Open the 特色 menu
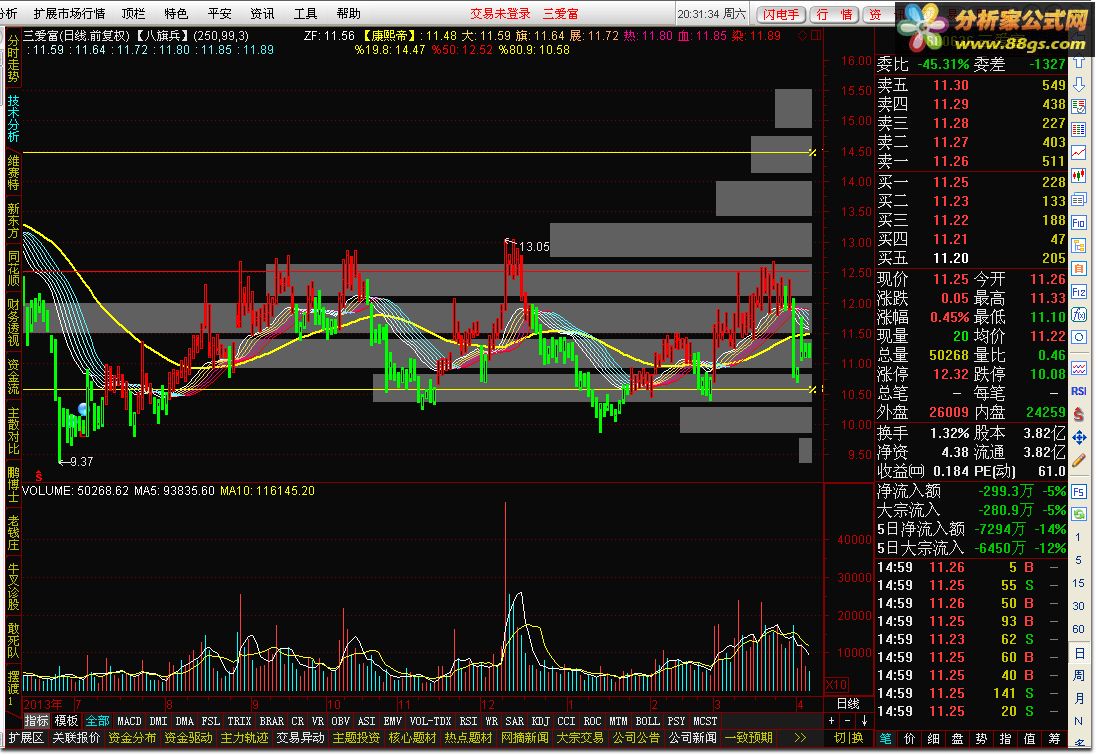This screenshot has width=1097, height=755. [x=176, y=13]
